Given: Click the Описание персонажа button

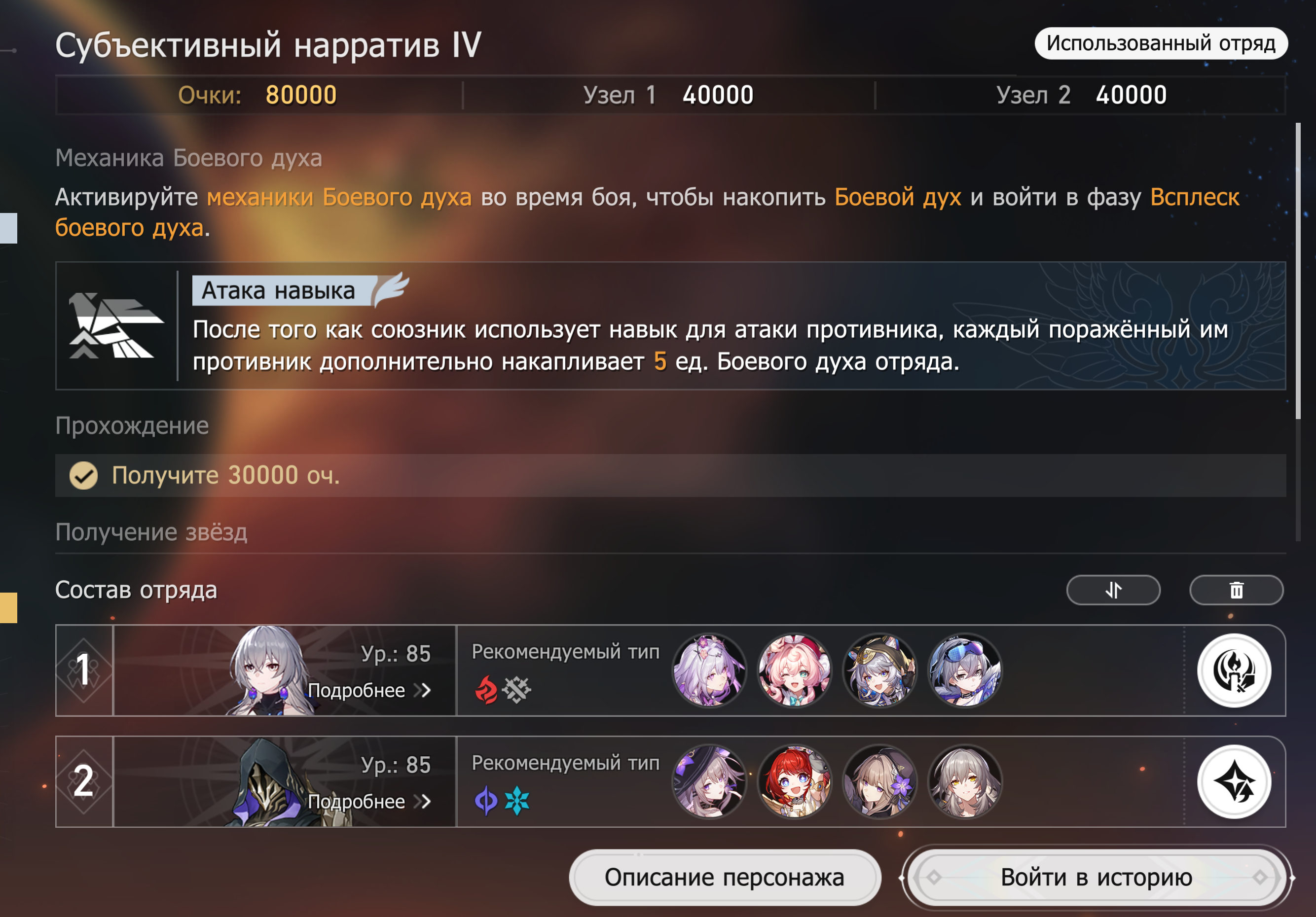Looking at the screenshot, I should pos(725,877).
